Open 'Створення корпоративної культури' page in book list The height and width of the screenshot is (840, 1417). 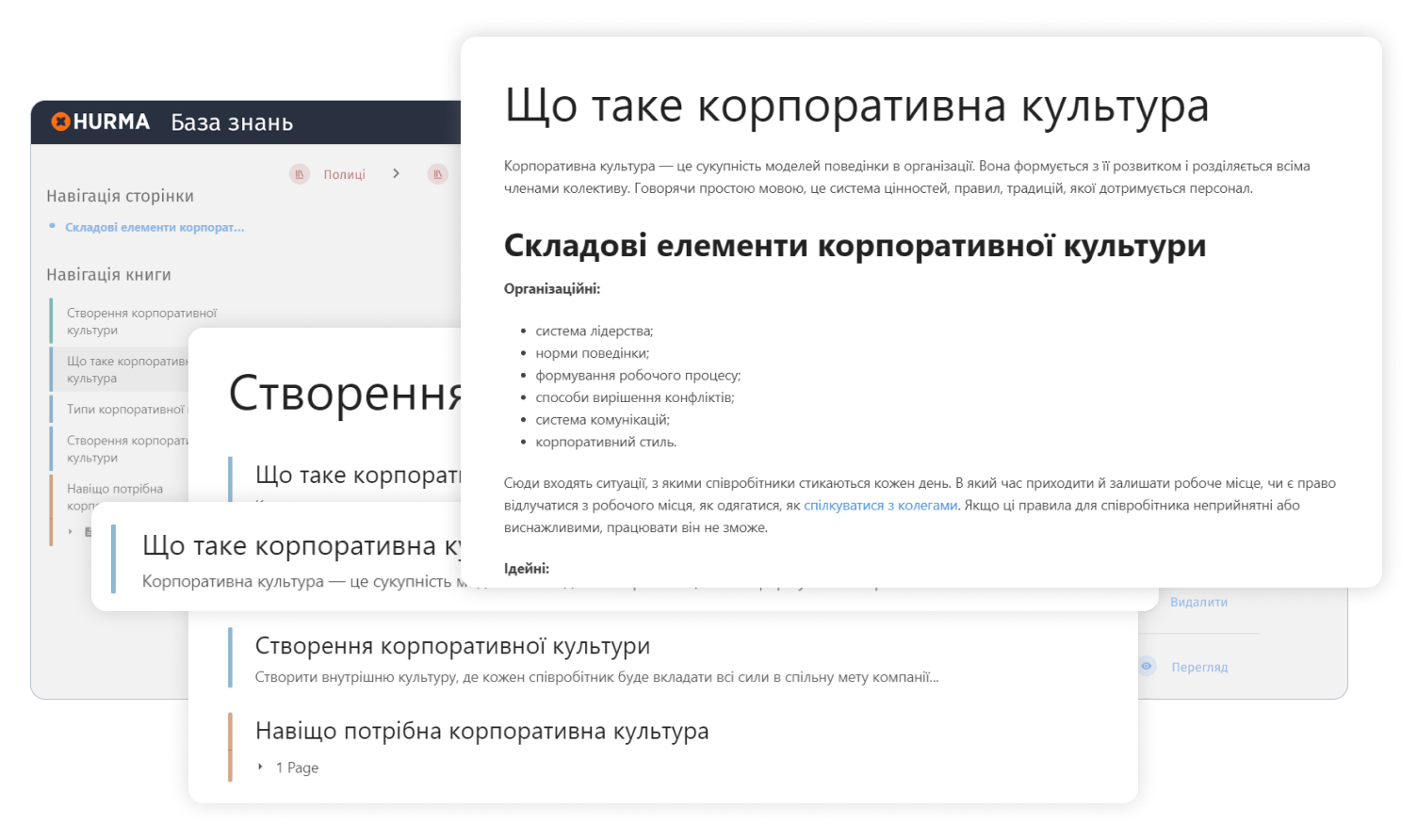tap(452, 646)
